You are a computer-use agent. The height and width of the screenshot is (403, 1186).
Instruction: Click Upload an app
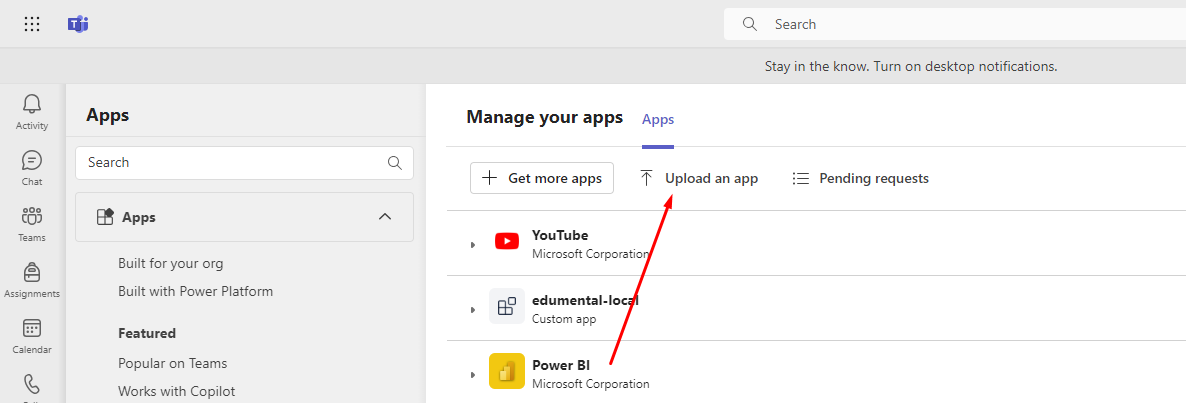click(x=699, y=178)
